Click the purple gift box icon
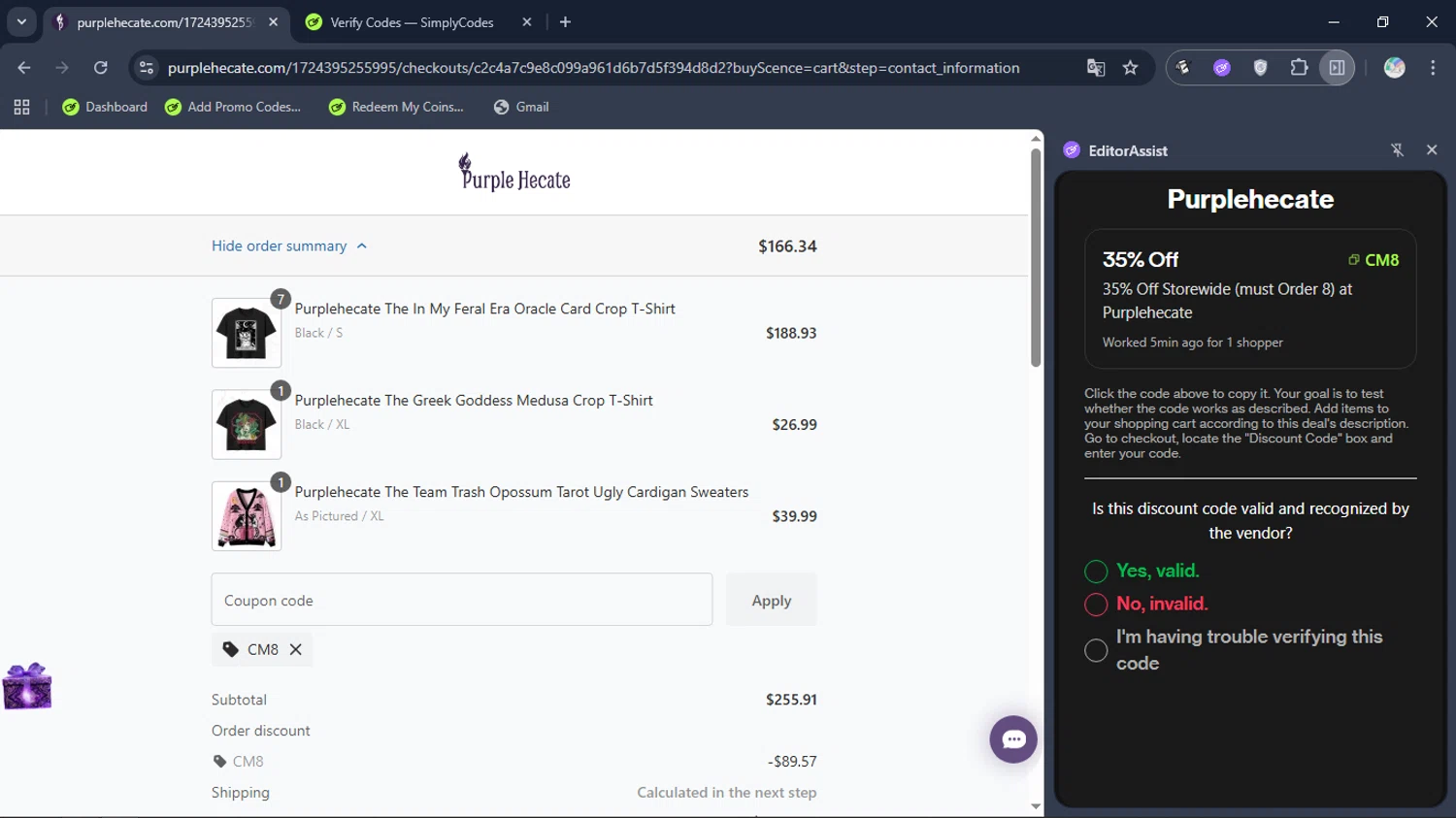Viewport: 1456px width, 818px height. 27,686
